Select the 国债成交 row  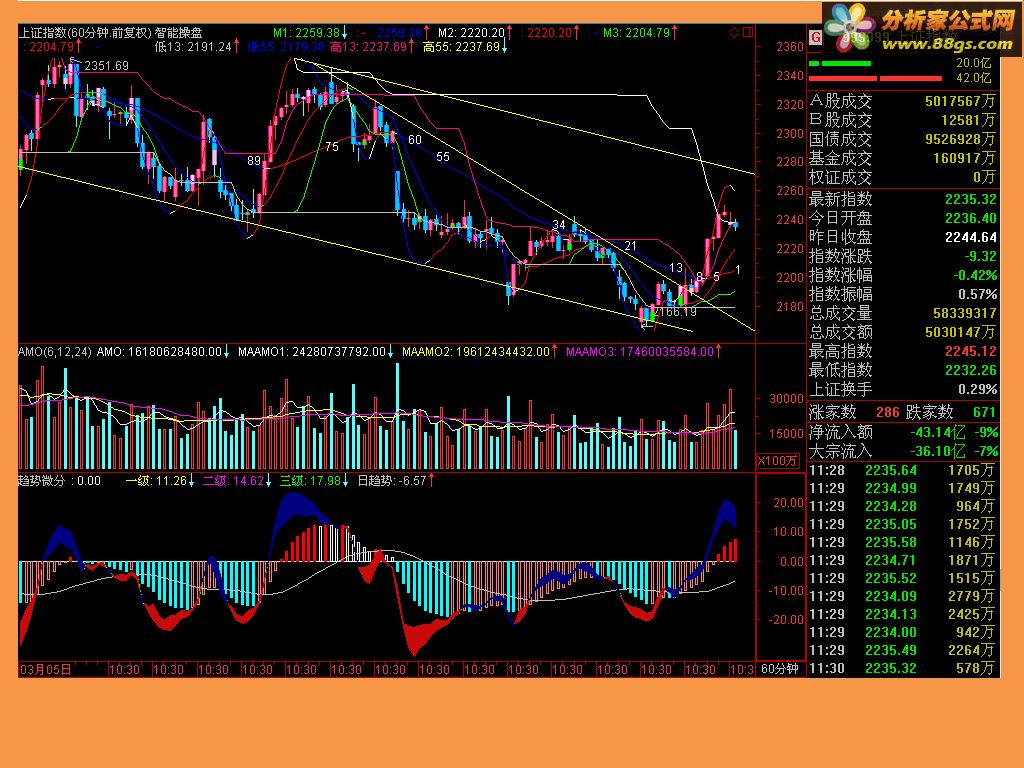[x=903, y=139]
